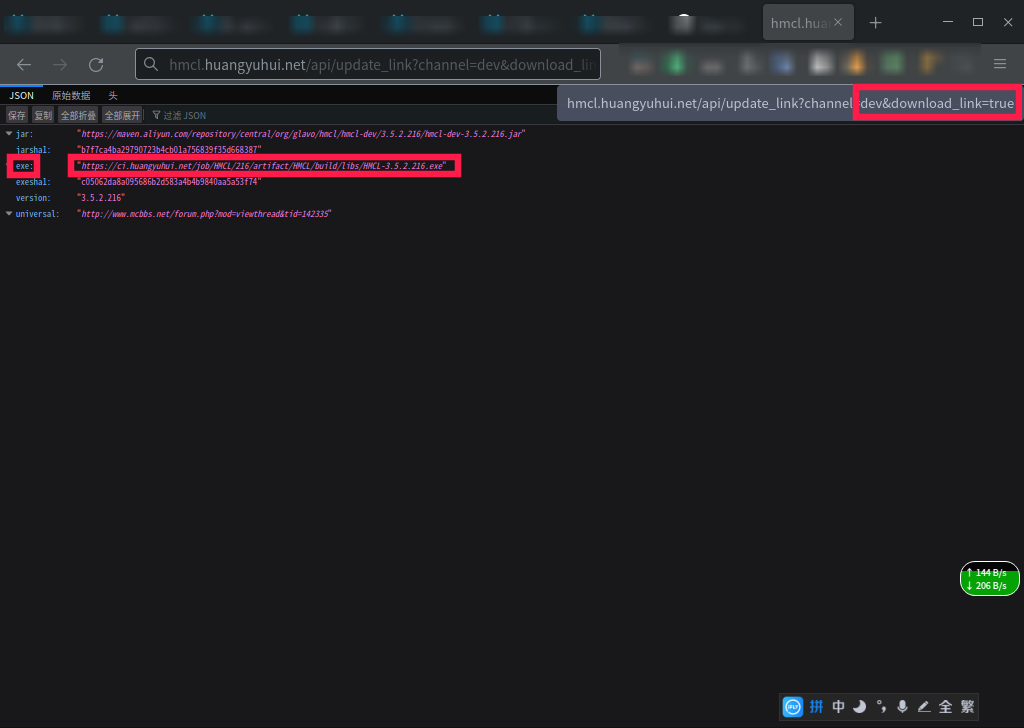Image resolution: width=1024 pixels, height=728 pixels.
Task: Expand all with 全部展开
Action: pos(122,116)
